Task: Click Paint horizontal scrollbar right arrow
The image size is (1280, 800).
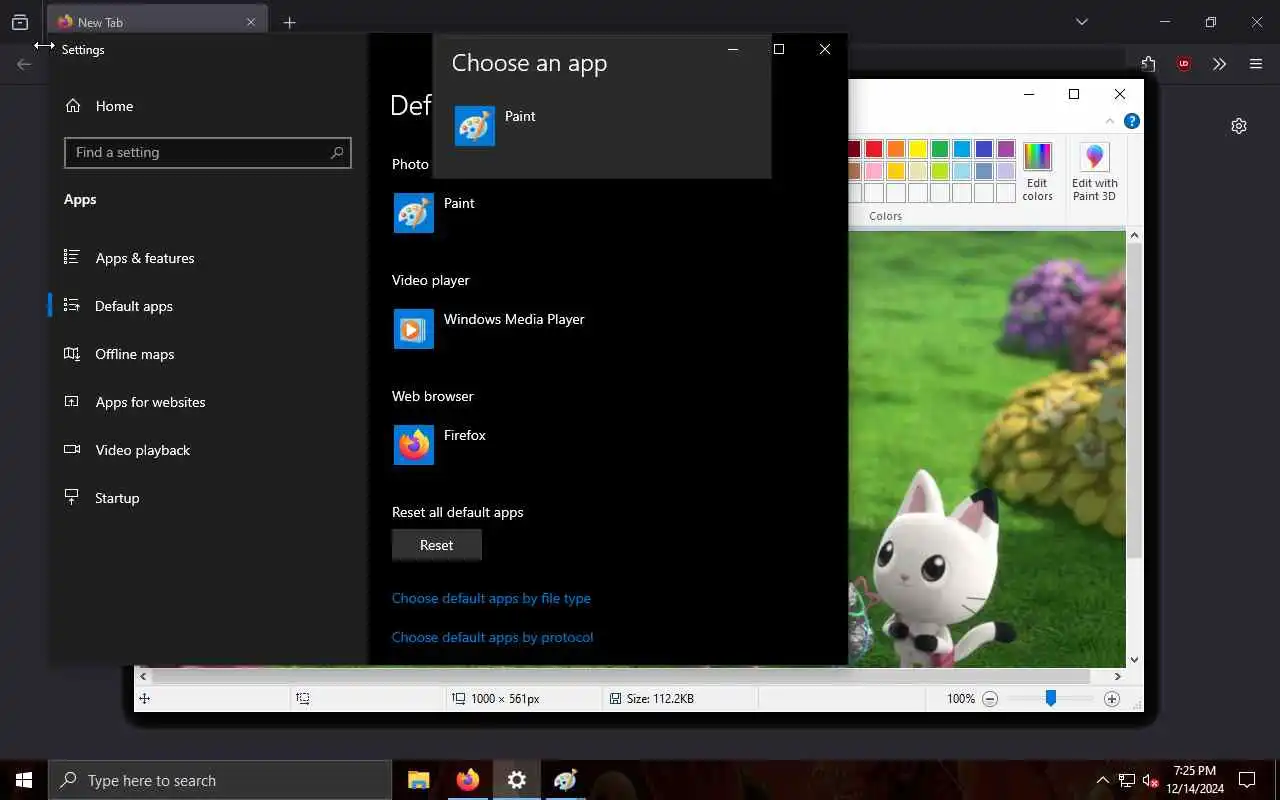Action: click(1118, 677)
